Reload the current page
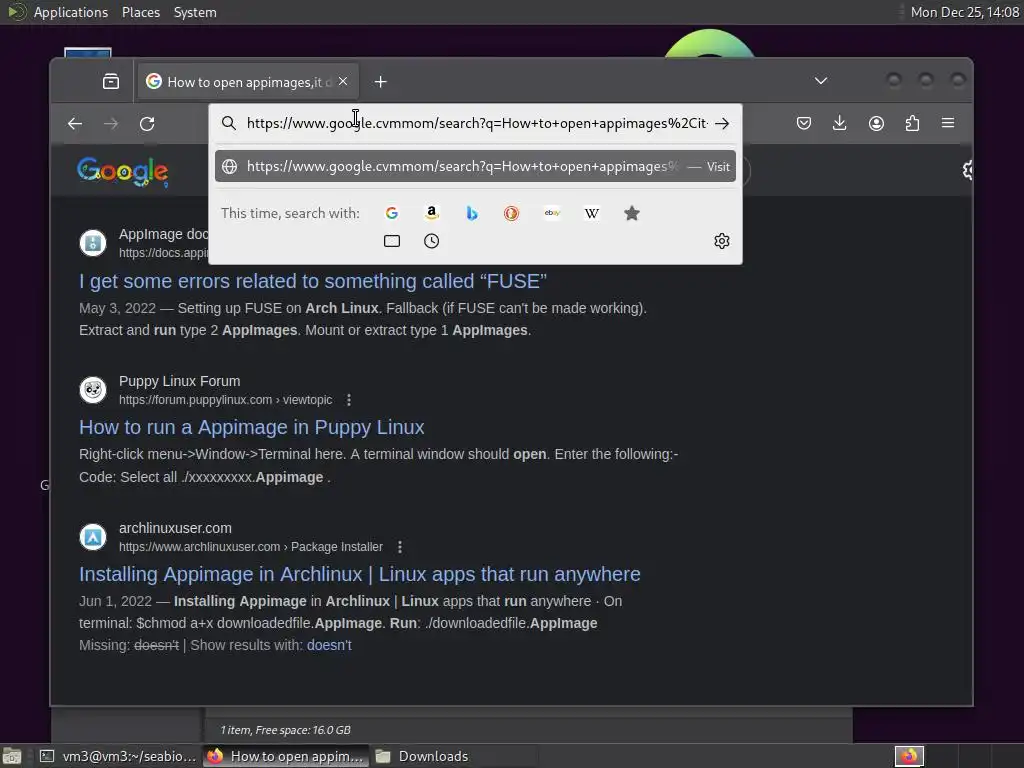 coord(147,123)
